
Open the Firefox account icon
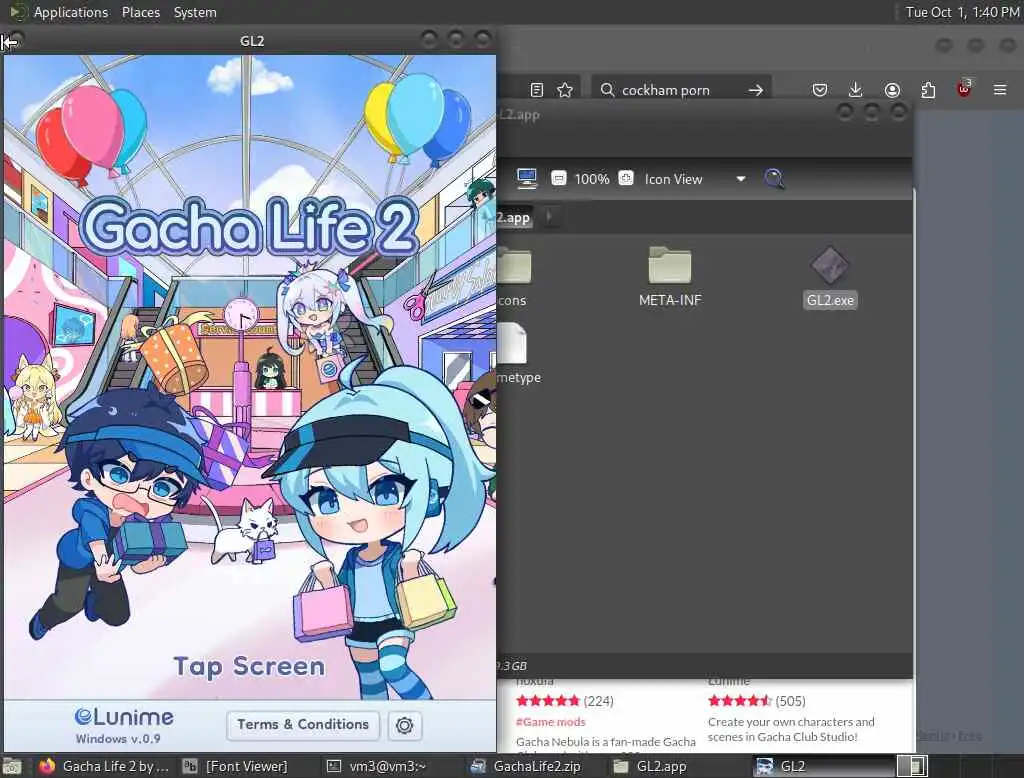(x=892, y=90)
